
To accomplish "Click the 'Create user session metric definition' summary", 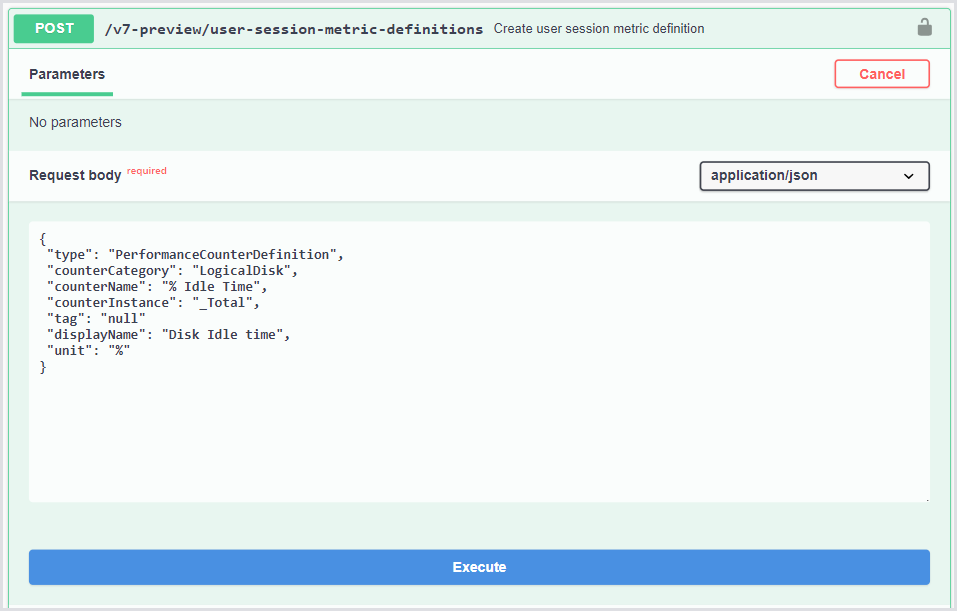I will coord(599,29).
